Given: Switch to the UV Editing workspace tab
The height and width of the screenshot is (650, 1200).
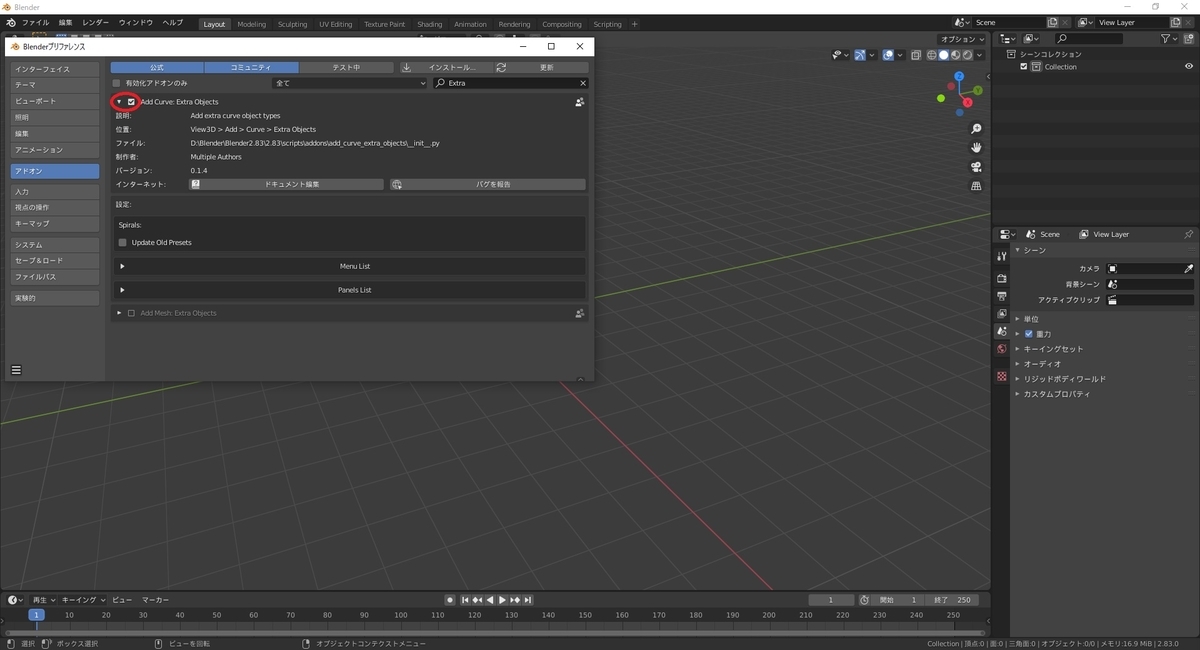Looking at the screenshot, I should coord(336,24).
